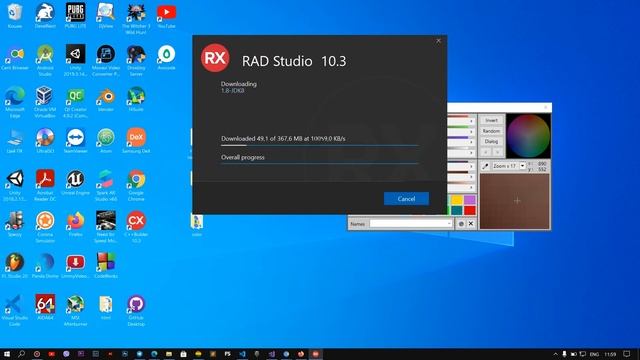Open PUBG LITE desktop shortcut

pos(76,16)
